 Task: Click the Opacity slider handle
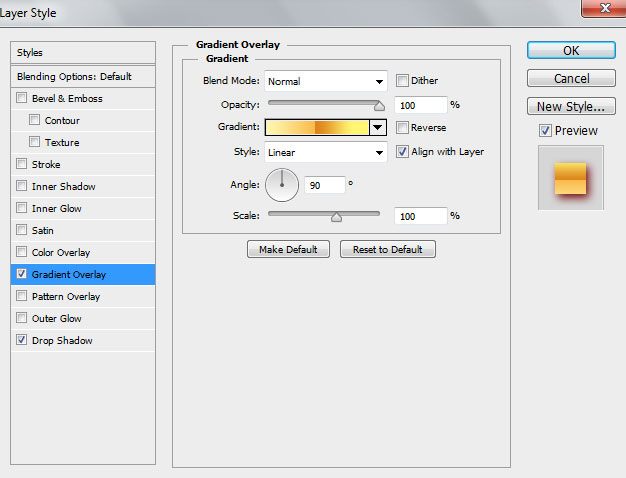coord(379,106)
